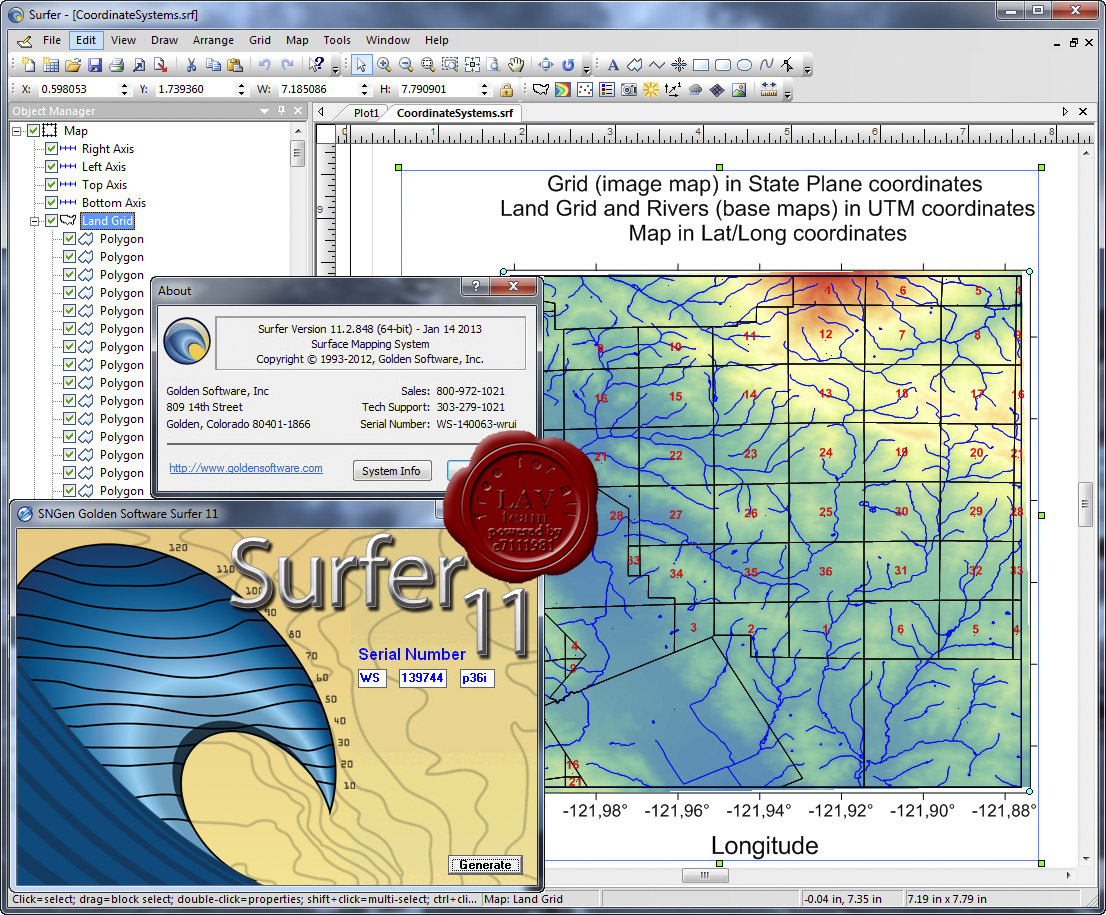
Task: Click the plot horizontal scrollbar thumb
Action: point(705,875)
